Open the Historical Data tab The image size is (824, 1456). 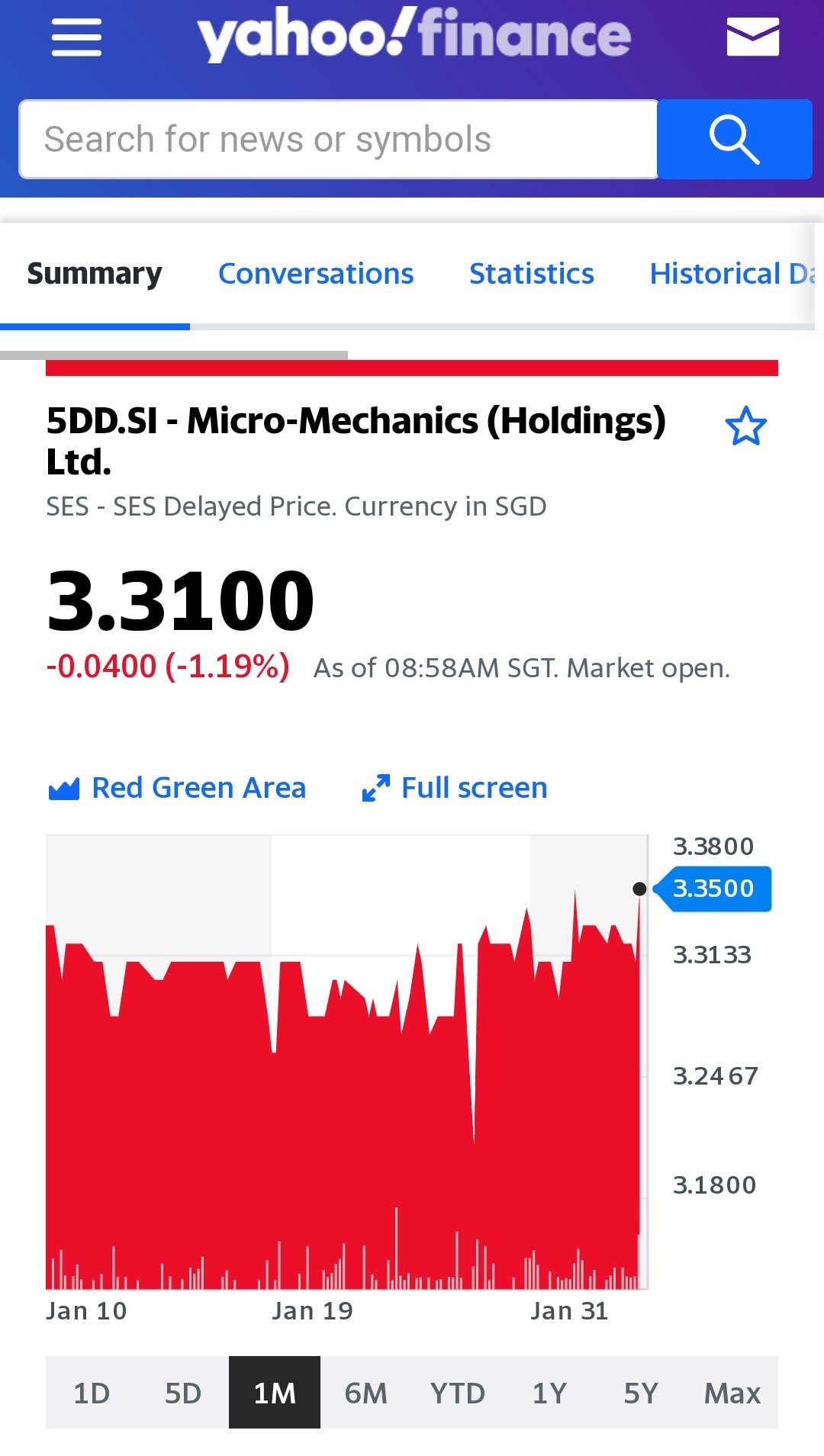(x=732, y=274)
